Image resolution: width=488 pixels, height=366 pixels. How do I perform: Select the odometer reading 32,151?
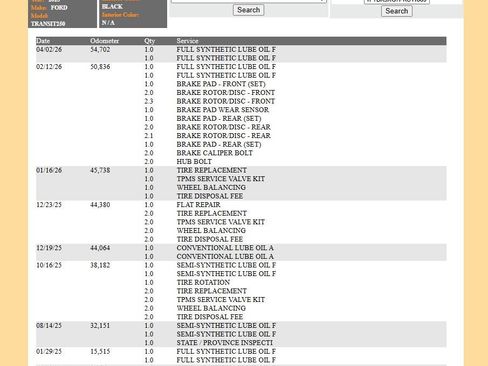100,326
